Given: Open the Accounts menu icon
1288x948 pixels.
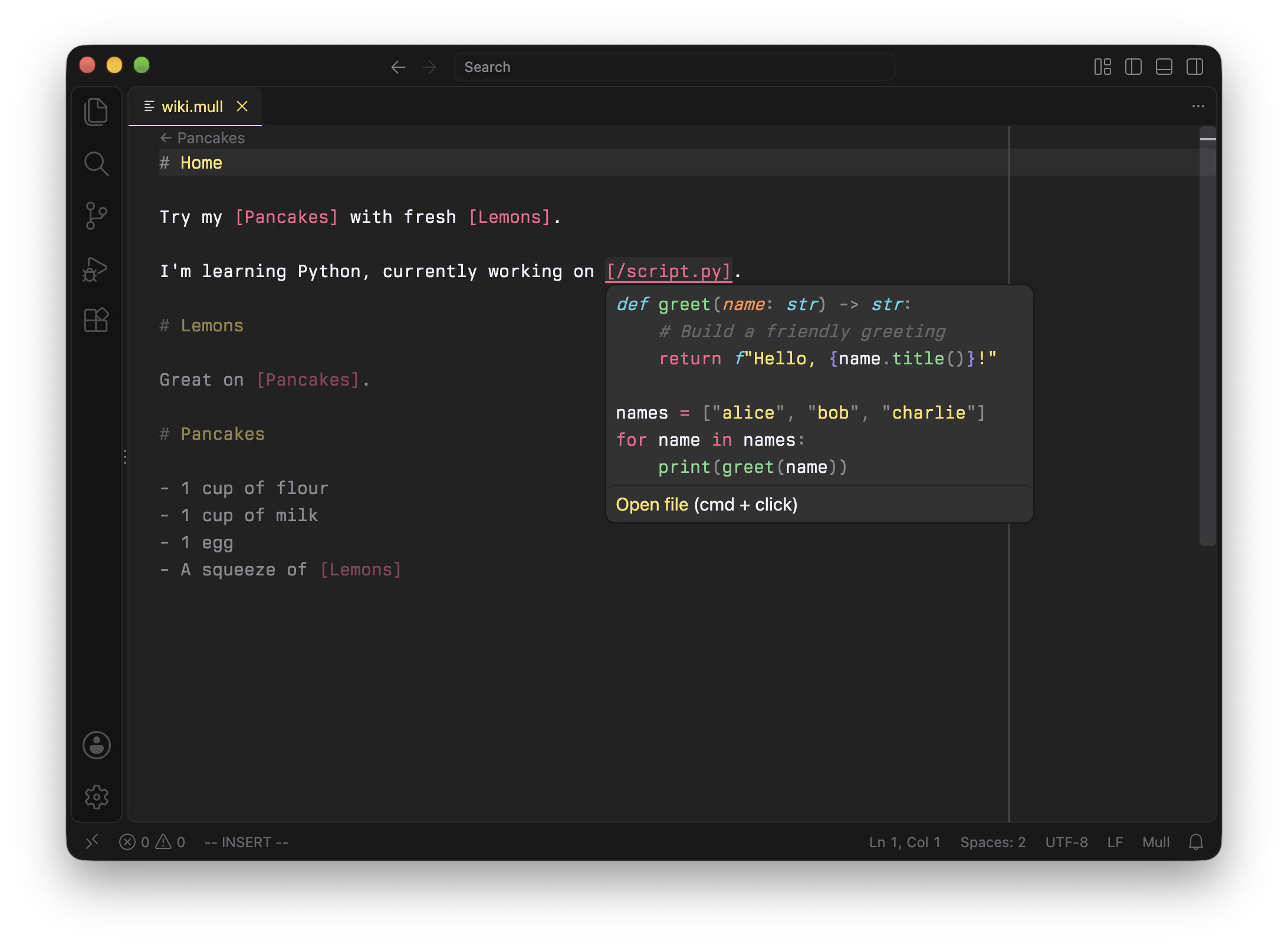Looking at the screenshot, I should point(96,745).
